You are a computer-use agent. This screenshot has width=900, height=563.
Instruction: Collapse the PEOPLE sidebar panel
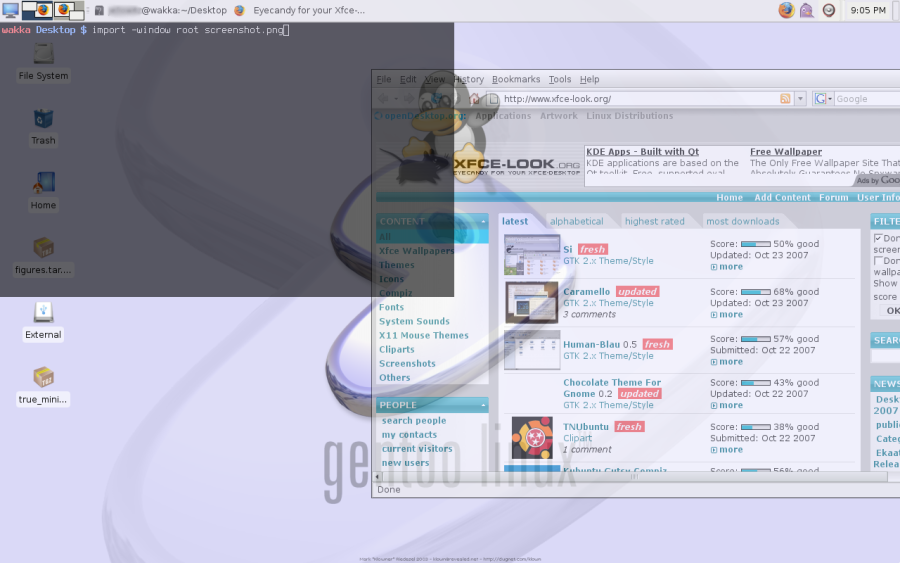[x=483, y=405]
